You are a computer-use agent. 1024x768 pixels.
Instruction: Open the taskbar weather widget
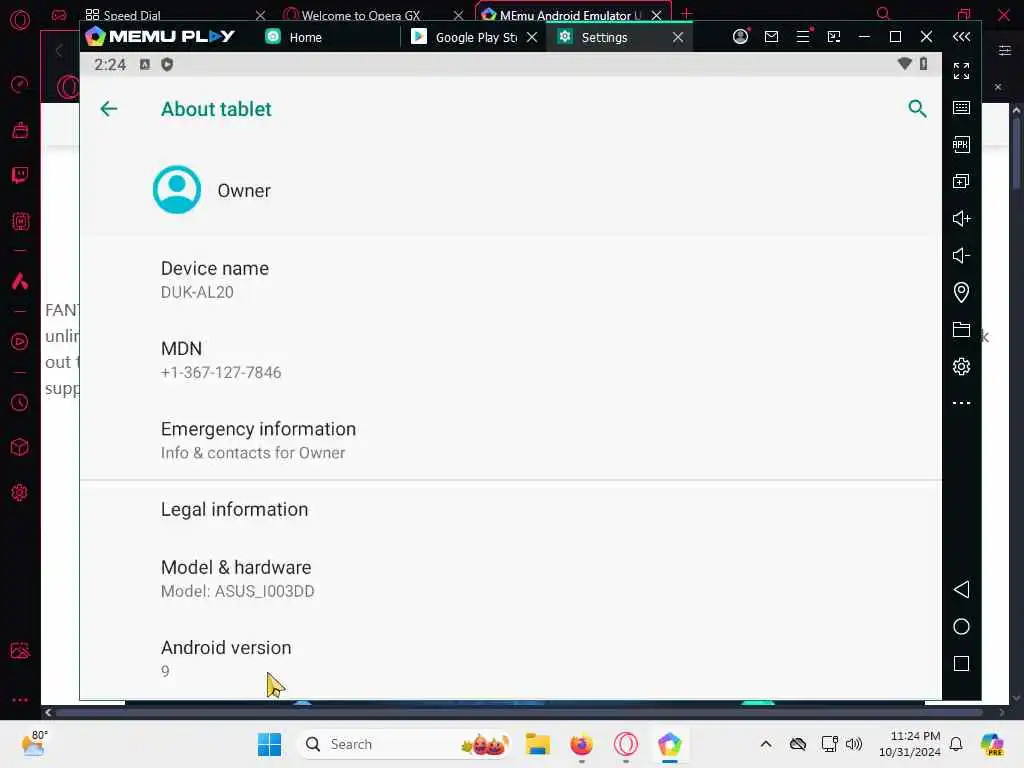(x=35, y=744)
